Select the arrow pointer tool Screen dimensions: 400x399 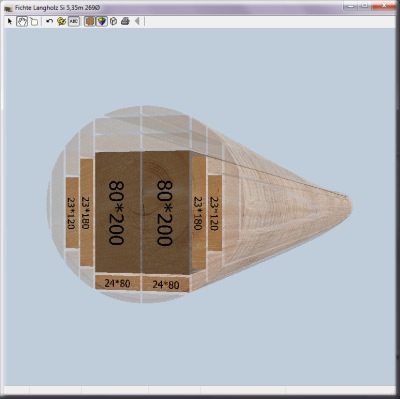coord(10,22)
